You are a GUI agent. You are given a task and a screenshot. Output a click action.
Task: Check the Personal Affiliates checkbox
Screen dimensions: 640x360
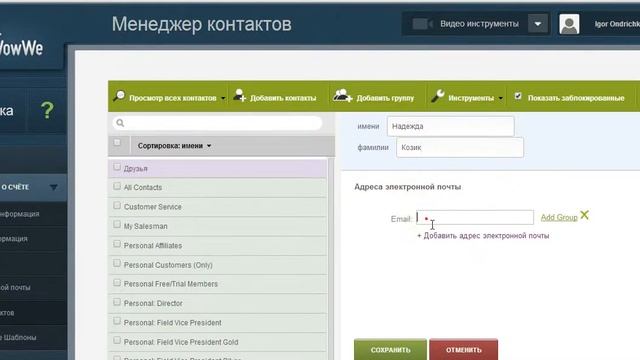(x=117, y=244)
